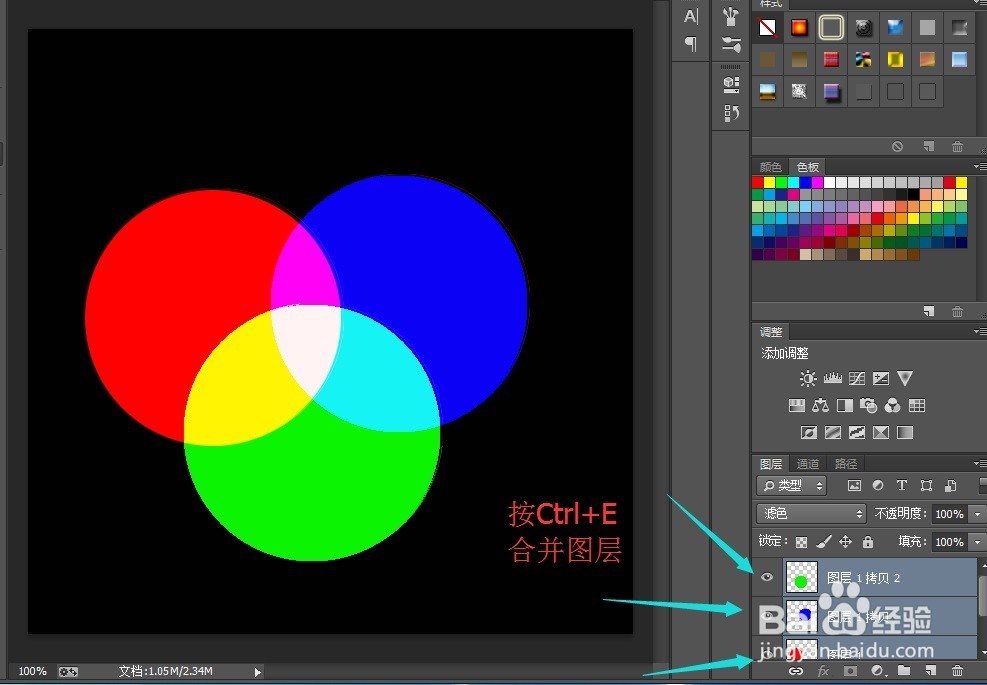
Task: Add a Gradient Map adjustment
Action: click(905, 433)
